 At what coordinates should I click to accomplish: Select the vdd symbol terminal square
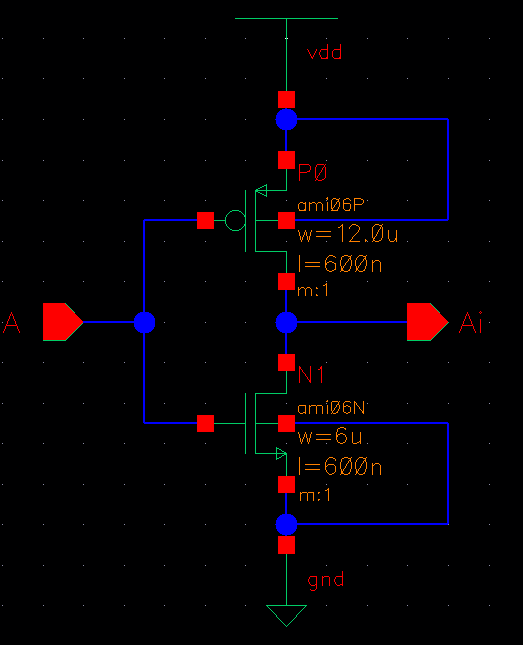286,100
